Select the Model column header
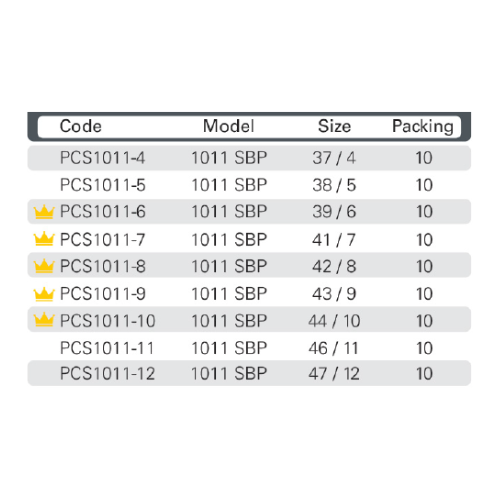This screenshot has height=500, width=500. click(229, 126)
